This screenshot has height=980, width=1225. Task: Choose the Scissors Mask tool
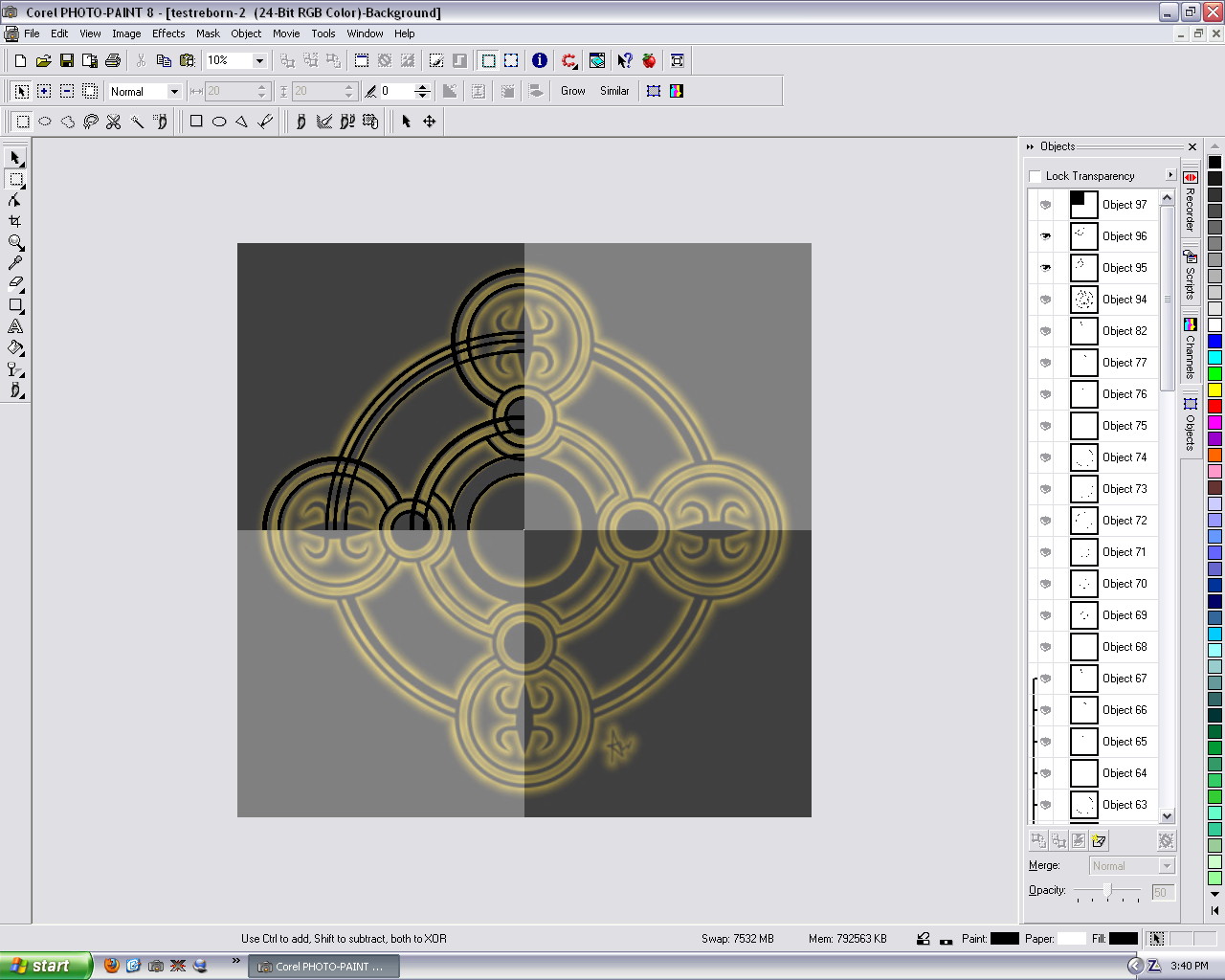pyautogui.click(x=114, y=122)
